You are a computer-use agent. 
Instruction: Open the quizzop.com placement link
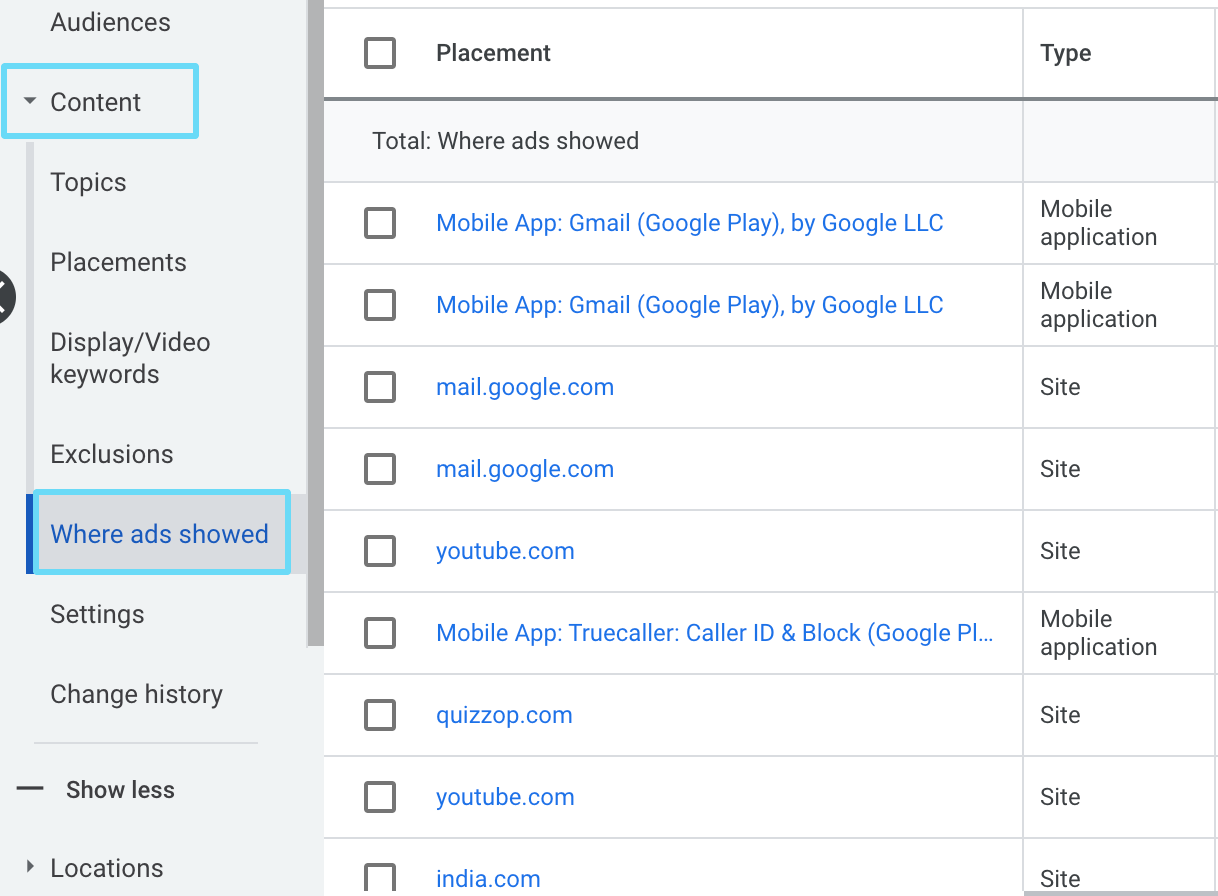(x=504, y=715)
